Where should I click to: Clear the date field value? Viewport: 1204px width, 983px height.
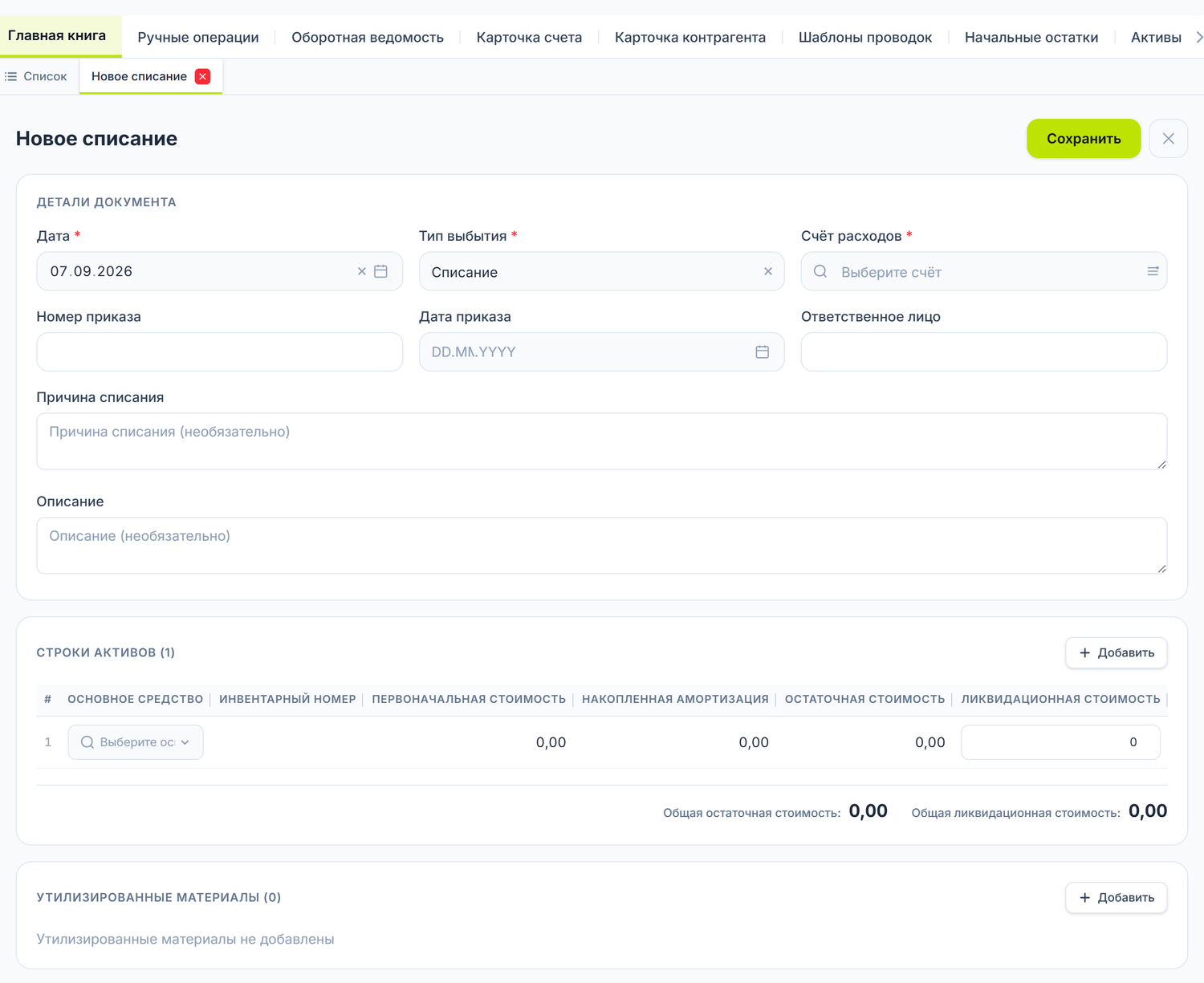(x=362, y=271)
